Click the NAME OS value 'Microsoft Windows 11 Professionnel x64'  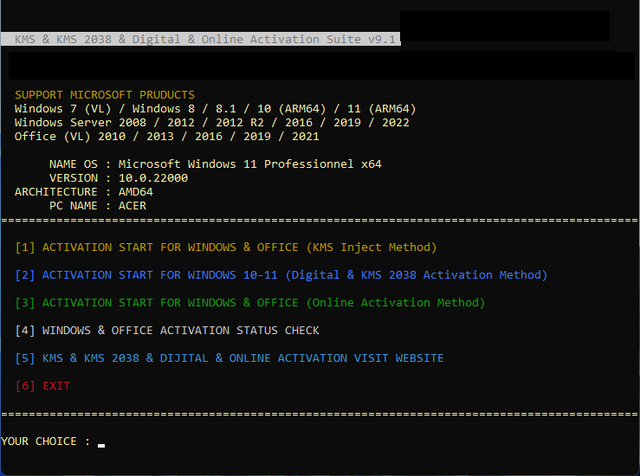click(250, 164)
